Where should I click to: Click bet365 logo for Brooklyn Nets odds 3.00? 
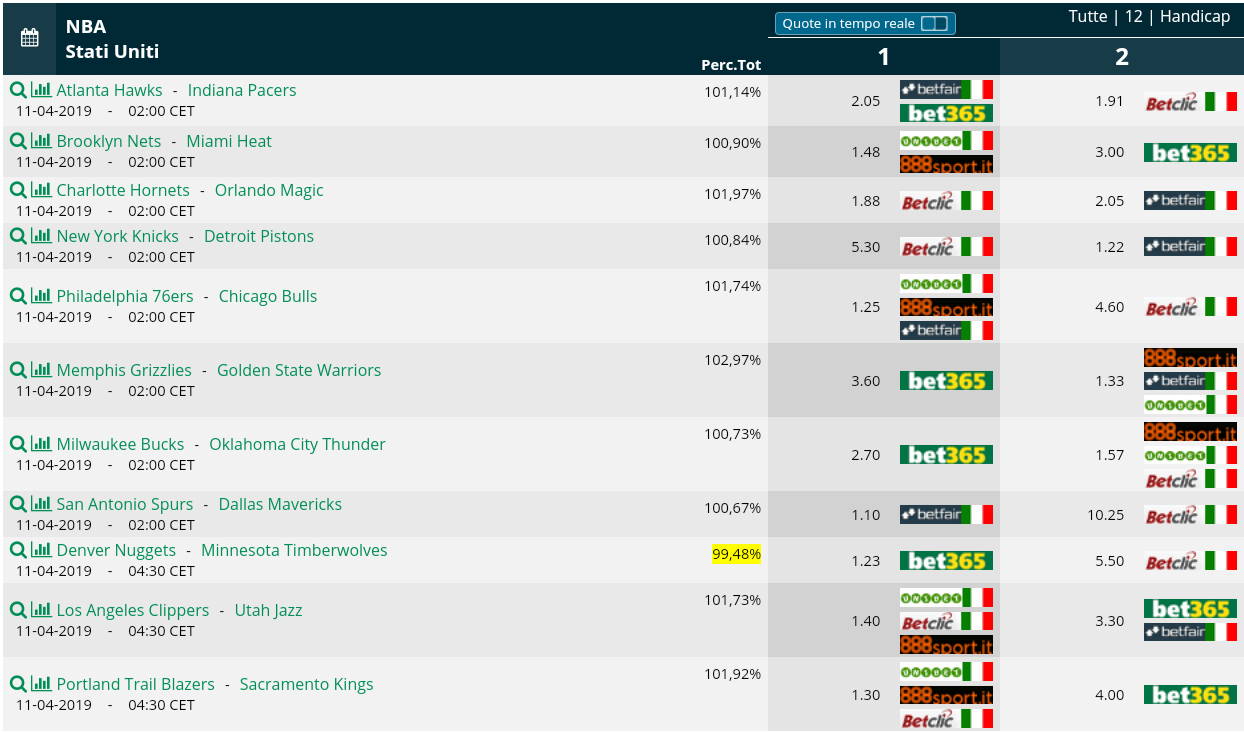(1191, 153)
